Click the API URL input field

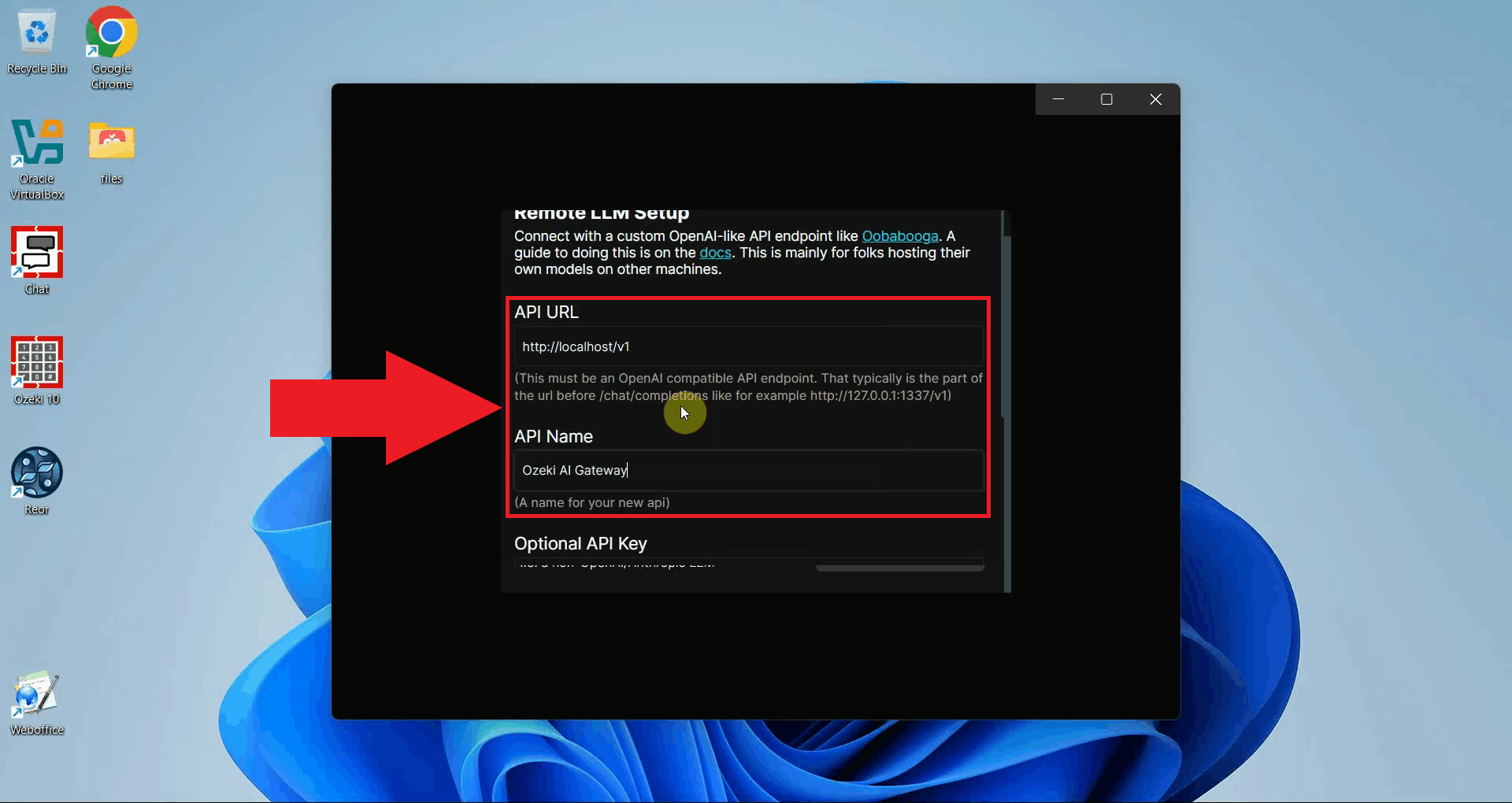(x=748, y=346)
